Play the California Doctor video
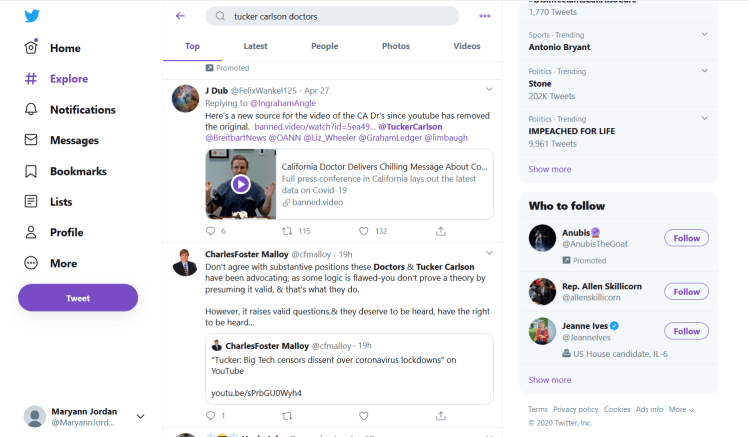The width and height of the screenshot is (749, 437). point(241,184)
